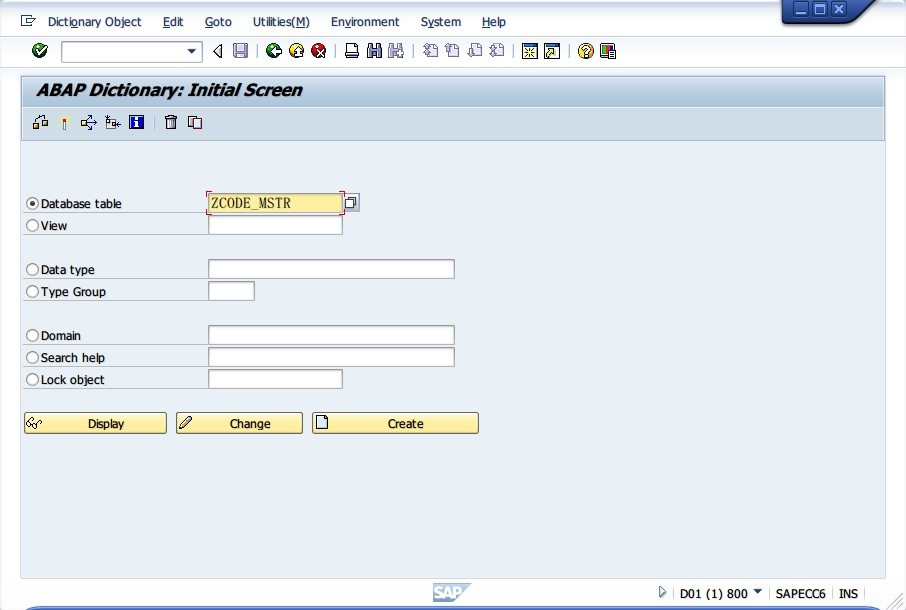Click the Copy object icon
Screen dimensions: 906x610
[x=195, y=122]
